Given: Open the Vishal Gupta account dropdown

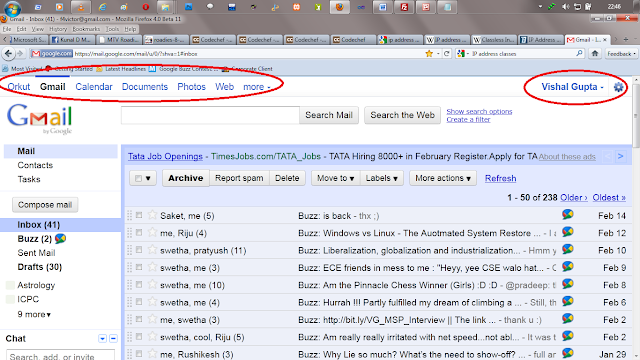Looking at the screenshot, I should click(x=572, y=87).
